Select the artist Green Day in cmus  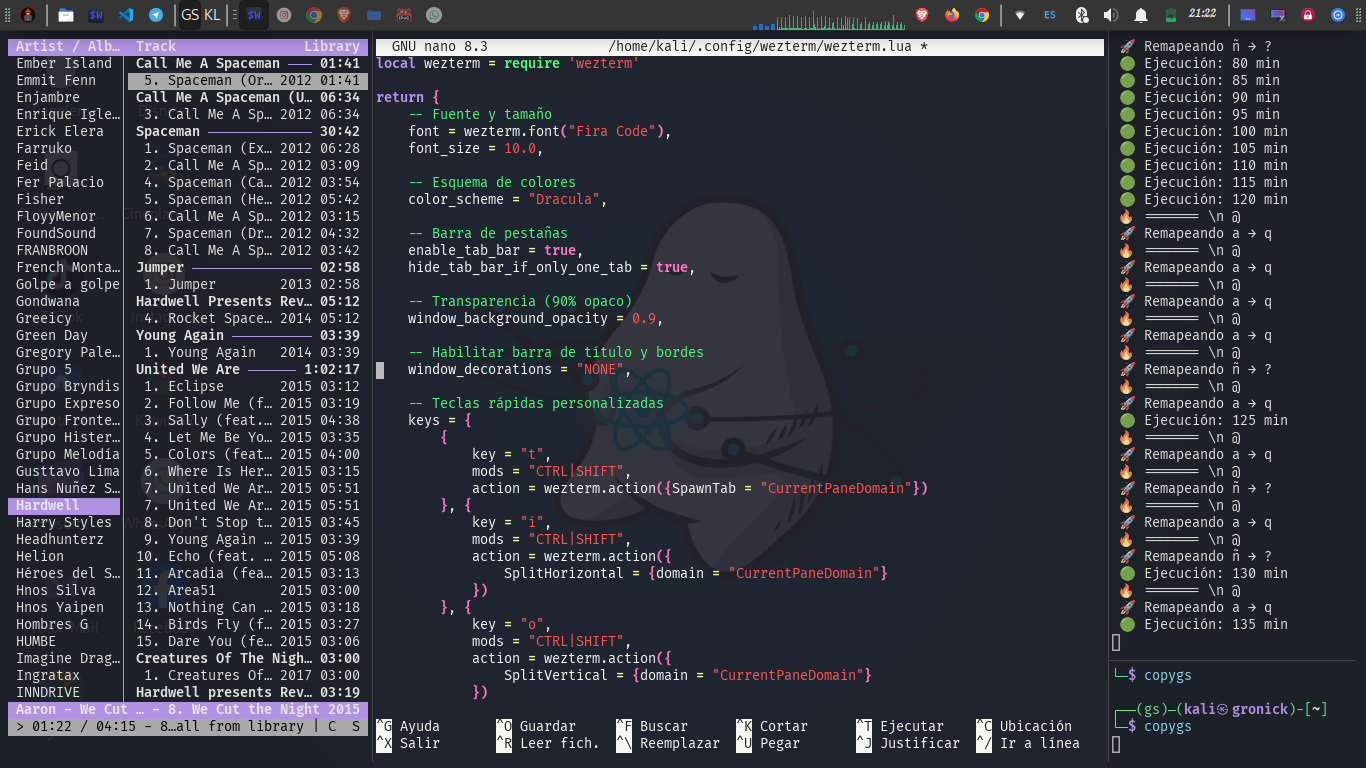tap(52, 335)
